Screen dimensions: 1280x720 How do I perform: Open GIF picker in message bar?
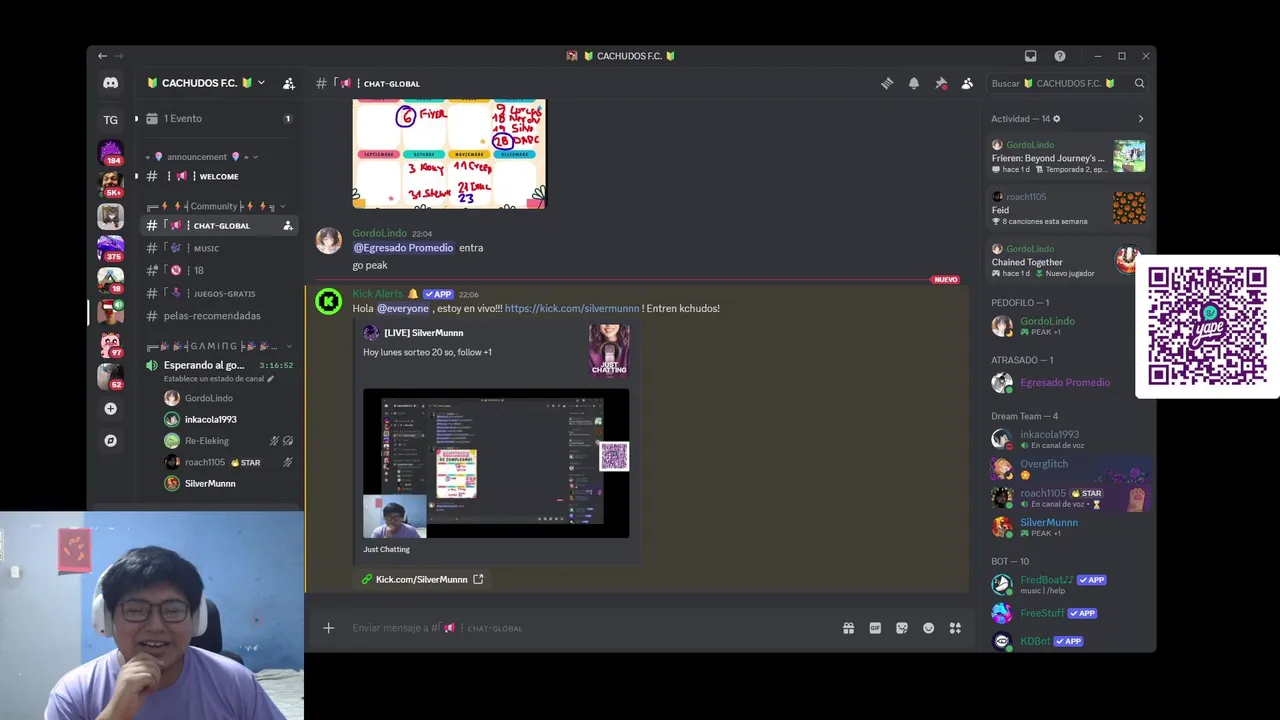875,628
